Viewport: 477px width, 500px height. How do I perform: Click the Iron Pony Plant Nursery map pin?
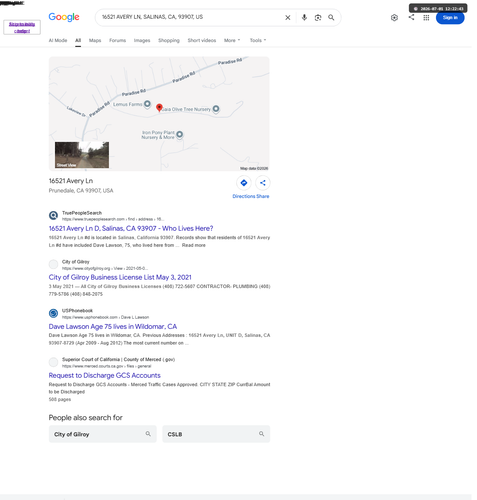tap(179, 134)
